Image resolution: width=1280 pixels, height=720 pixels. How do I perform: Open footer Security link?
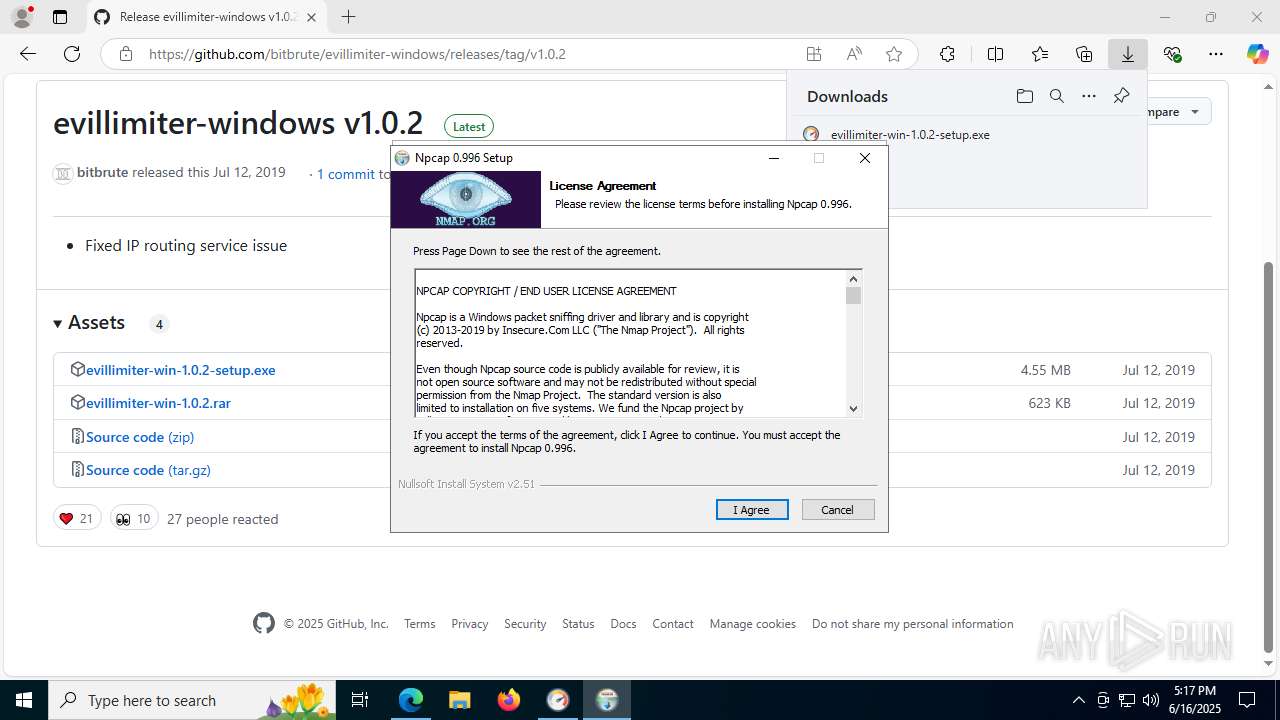525,623
